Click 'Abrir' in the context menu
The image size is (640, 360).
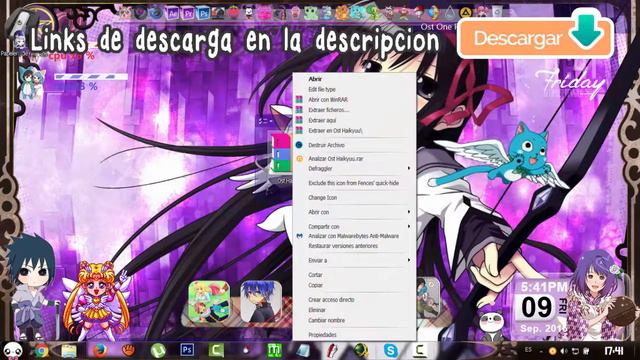[354, 79]
